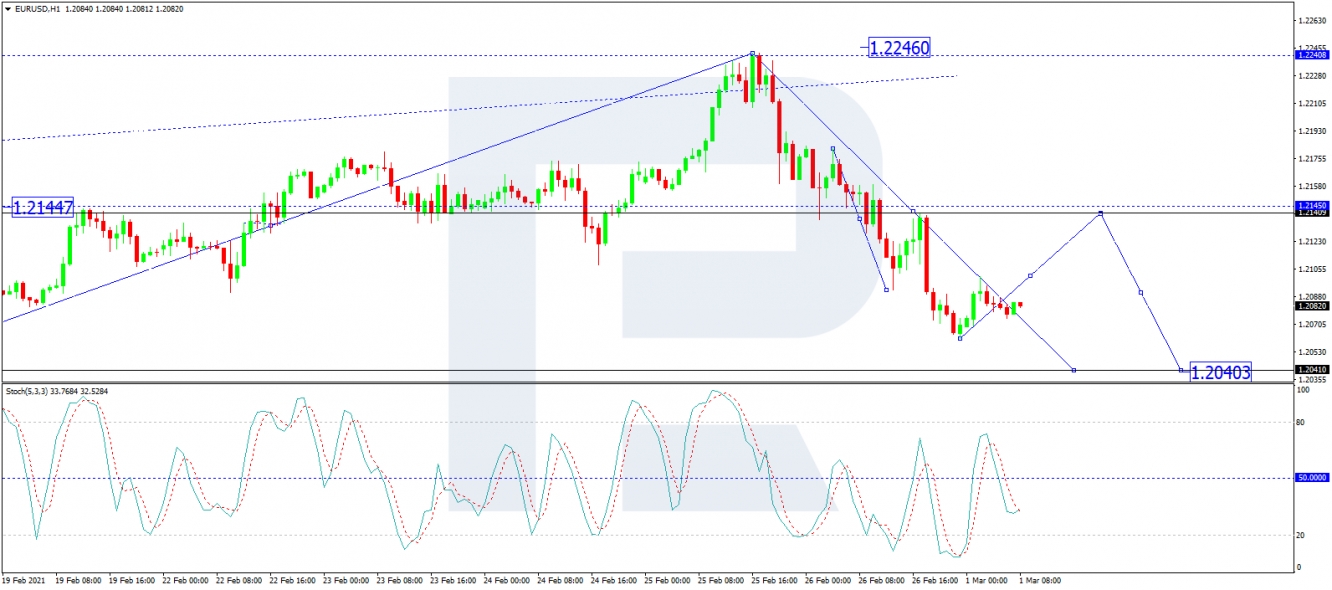Click the 26 Feb 16:00 time label
1332x590 pixels.
click(933, 579)
